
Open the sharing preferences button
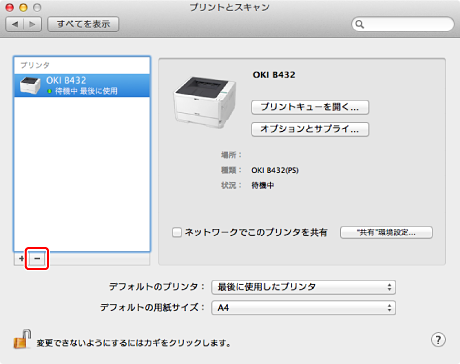pyautogui.click(x=386, y=232)
